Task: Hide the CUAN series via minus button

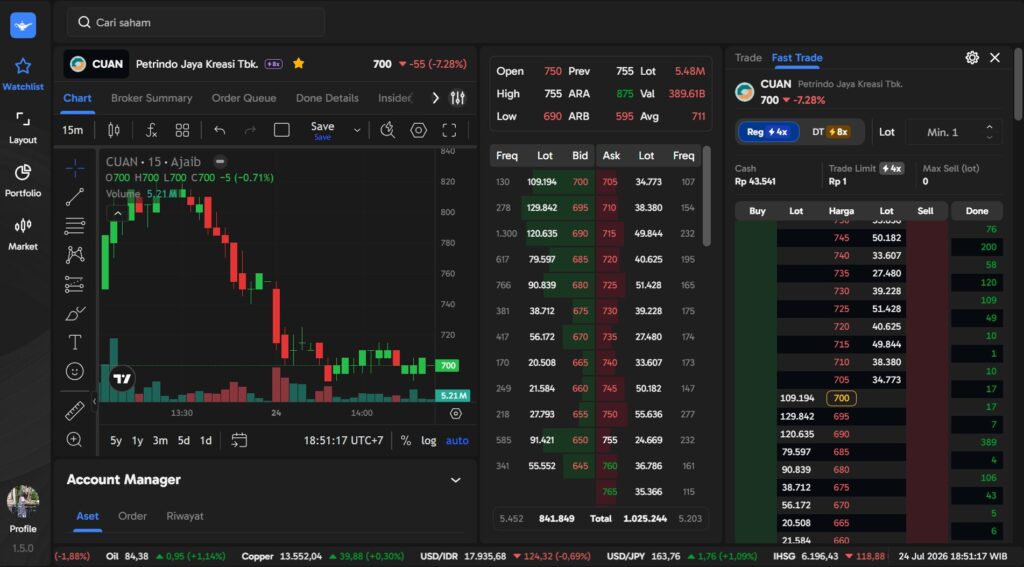Action: (x=221, y=161)
